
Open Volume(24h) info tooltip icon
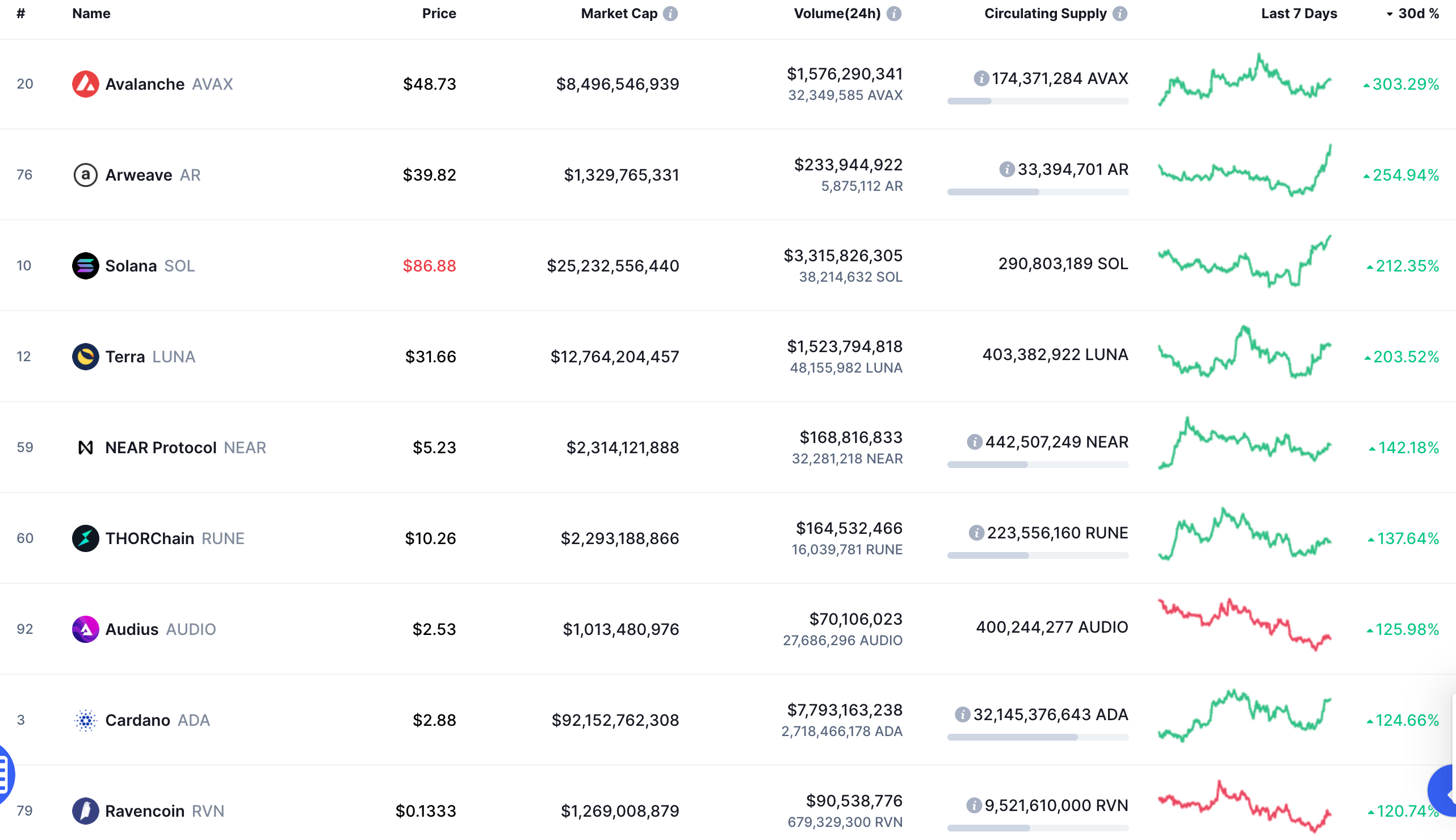[894, 14]
